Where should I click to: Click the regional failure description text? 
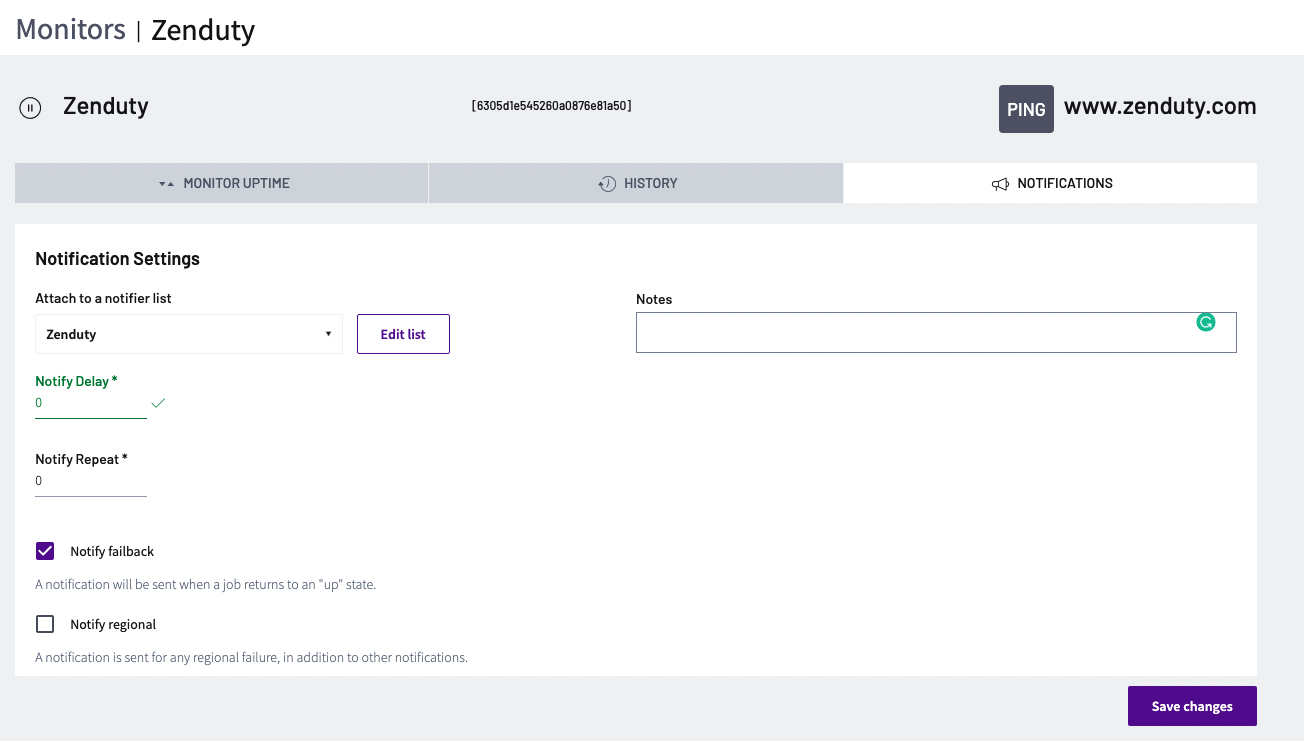[251, 657]
